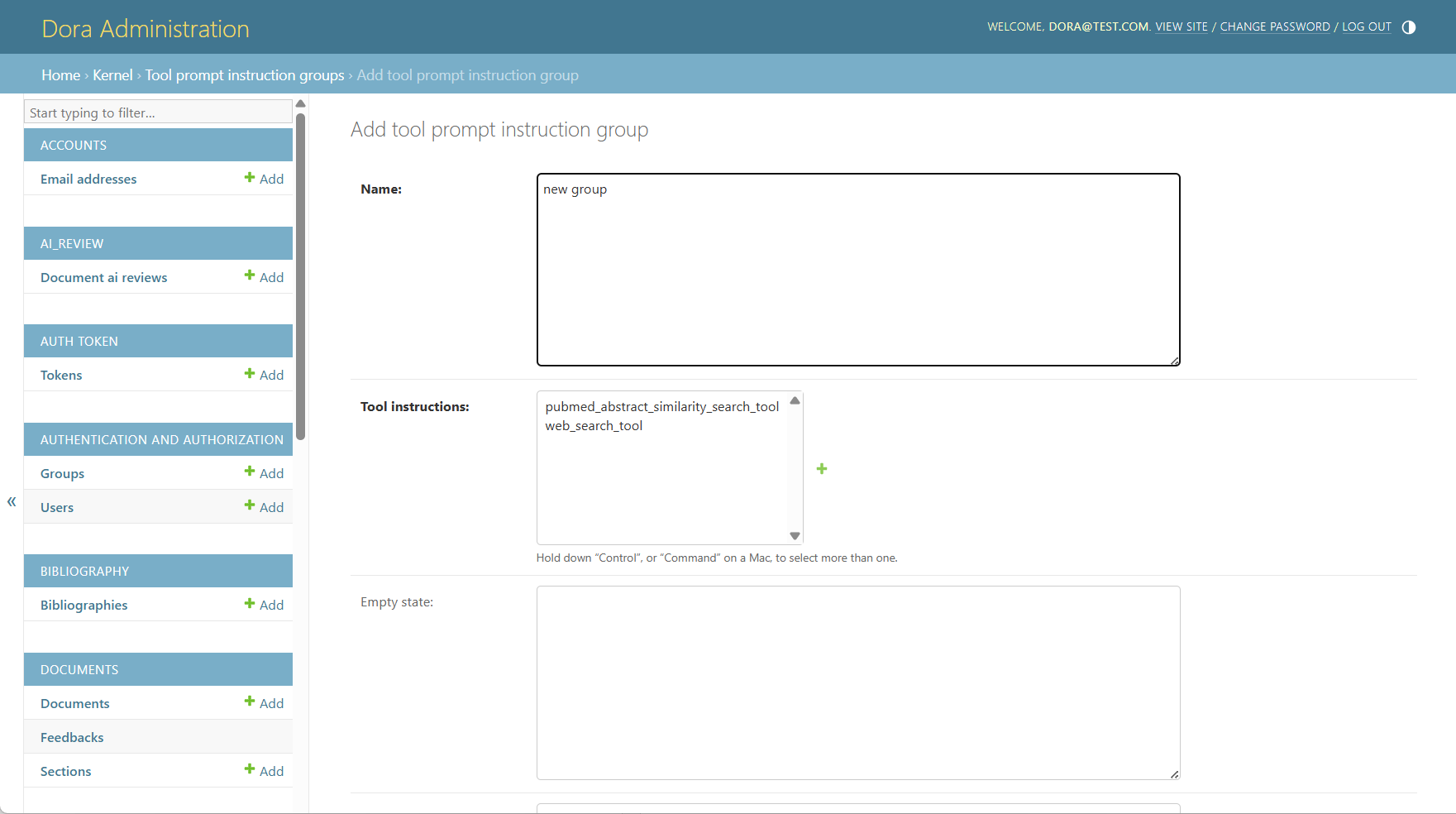1456x814 pixels.
Task: Add a new user with the plus icon
Action: [x=265, y=506]
